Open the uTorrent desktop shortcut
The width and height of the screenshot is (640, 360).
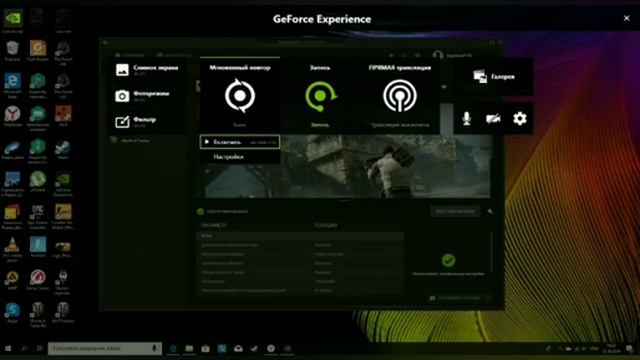click(38, 182)
